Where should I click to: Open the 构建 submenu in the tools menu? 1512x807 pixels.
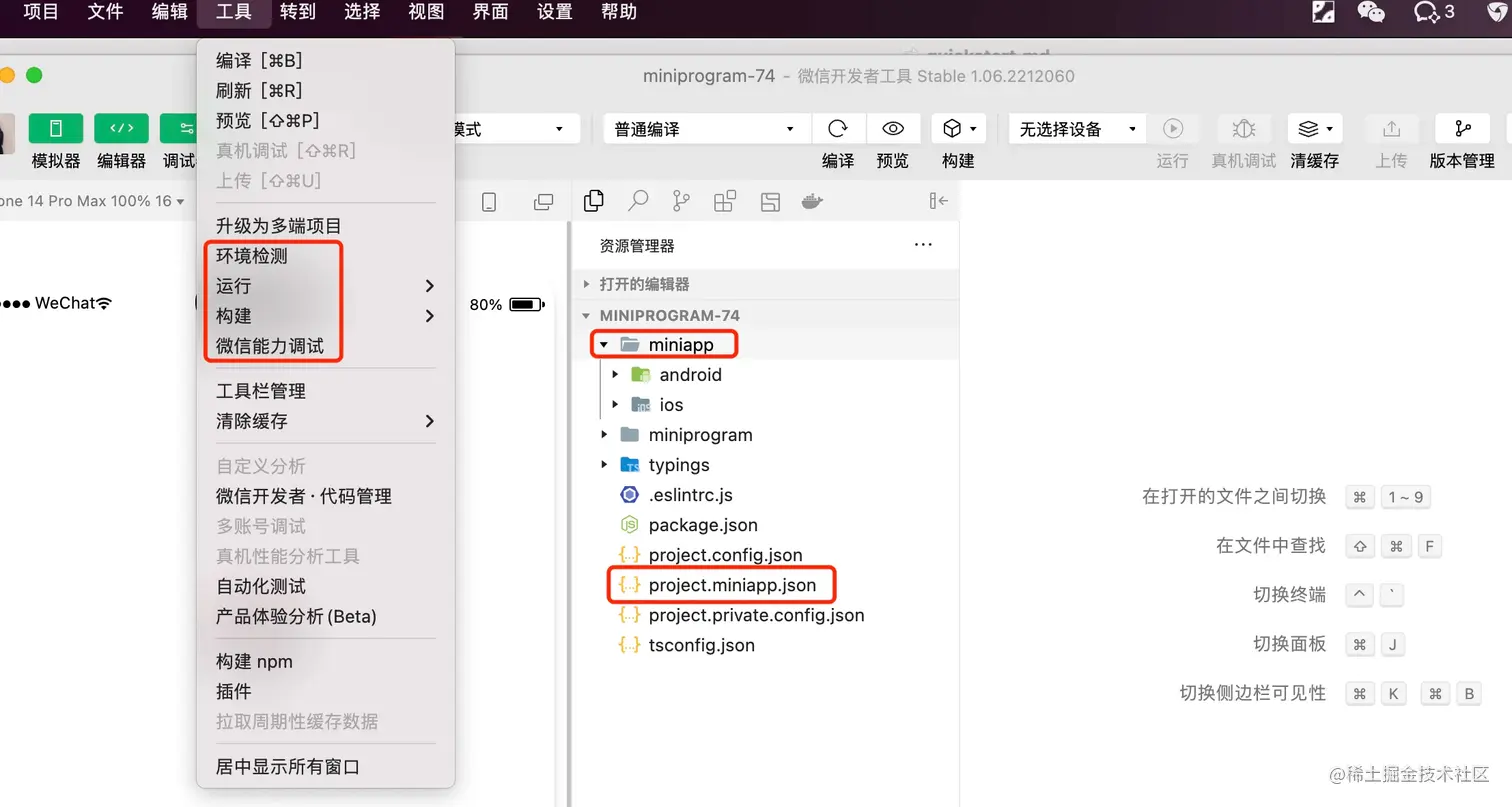pos(326,316)
